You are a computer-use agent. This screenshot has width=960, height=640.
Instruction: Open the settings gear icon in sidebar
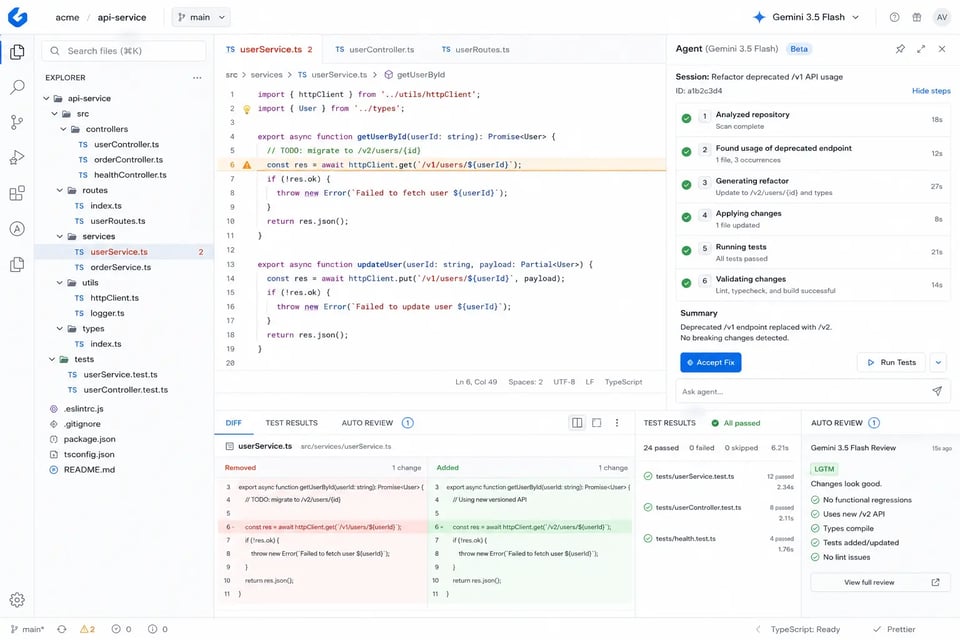coord(17,600)
